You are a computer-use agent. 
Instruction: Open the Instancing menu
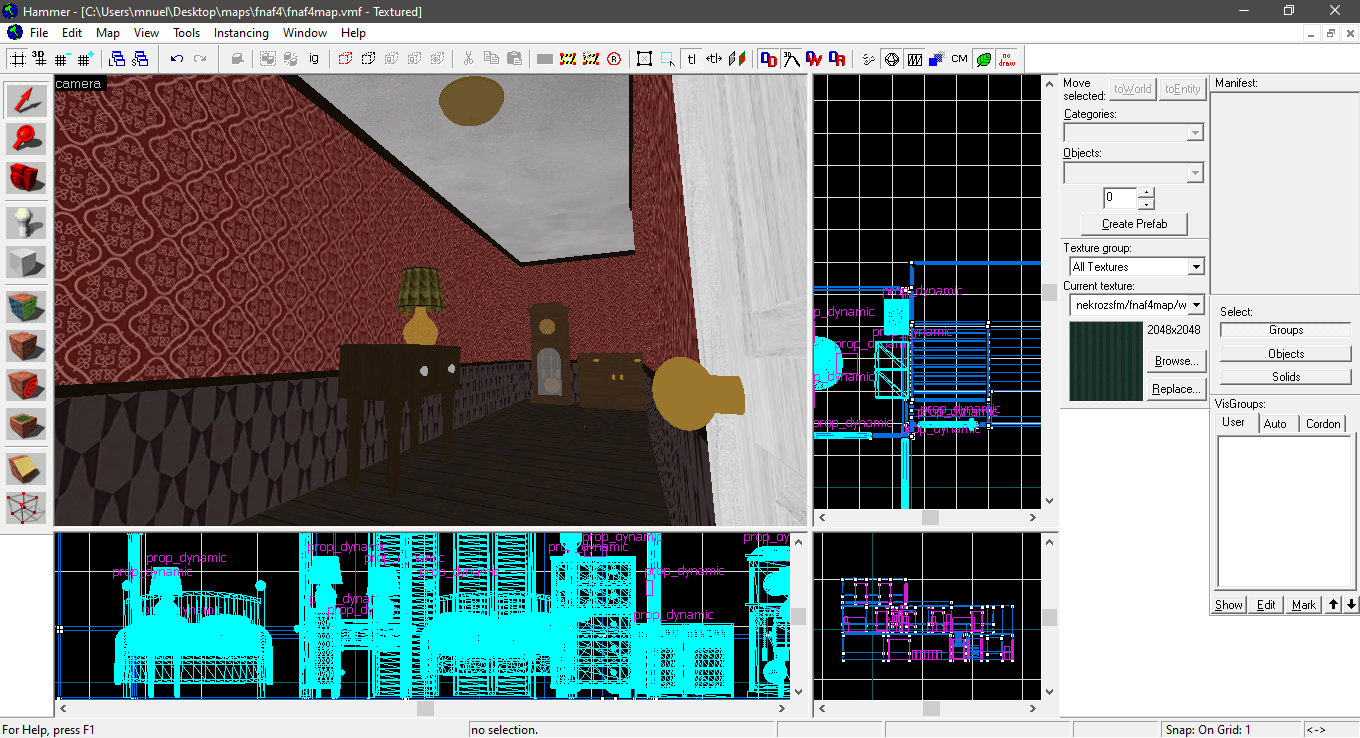coord(241,33)
